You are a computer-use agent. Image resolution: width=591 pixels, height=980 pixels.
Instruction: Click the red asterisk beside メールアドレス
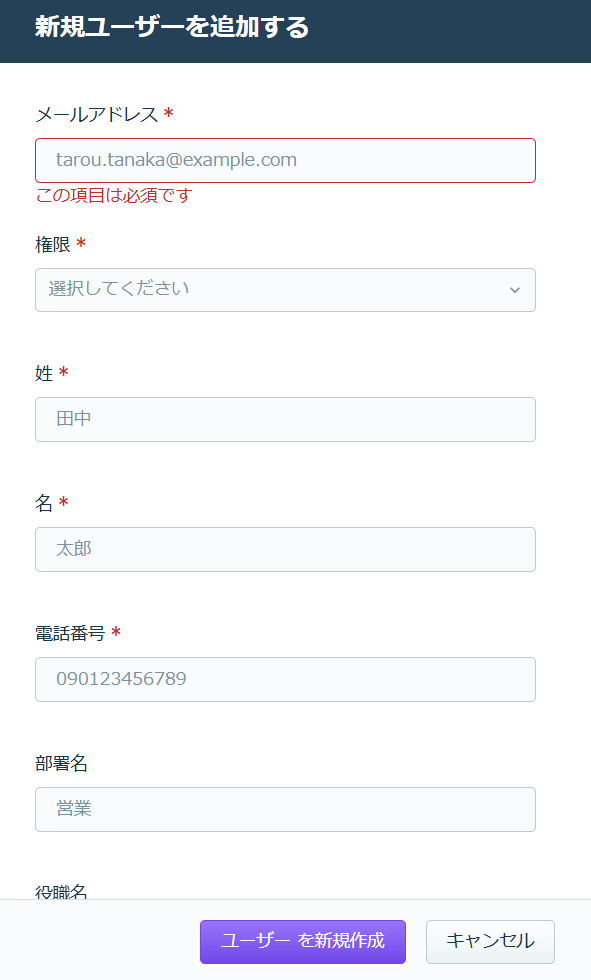(168, 113)
